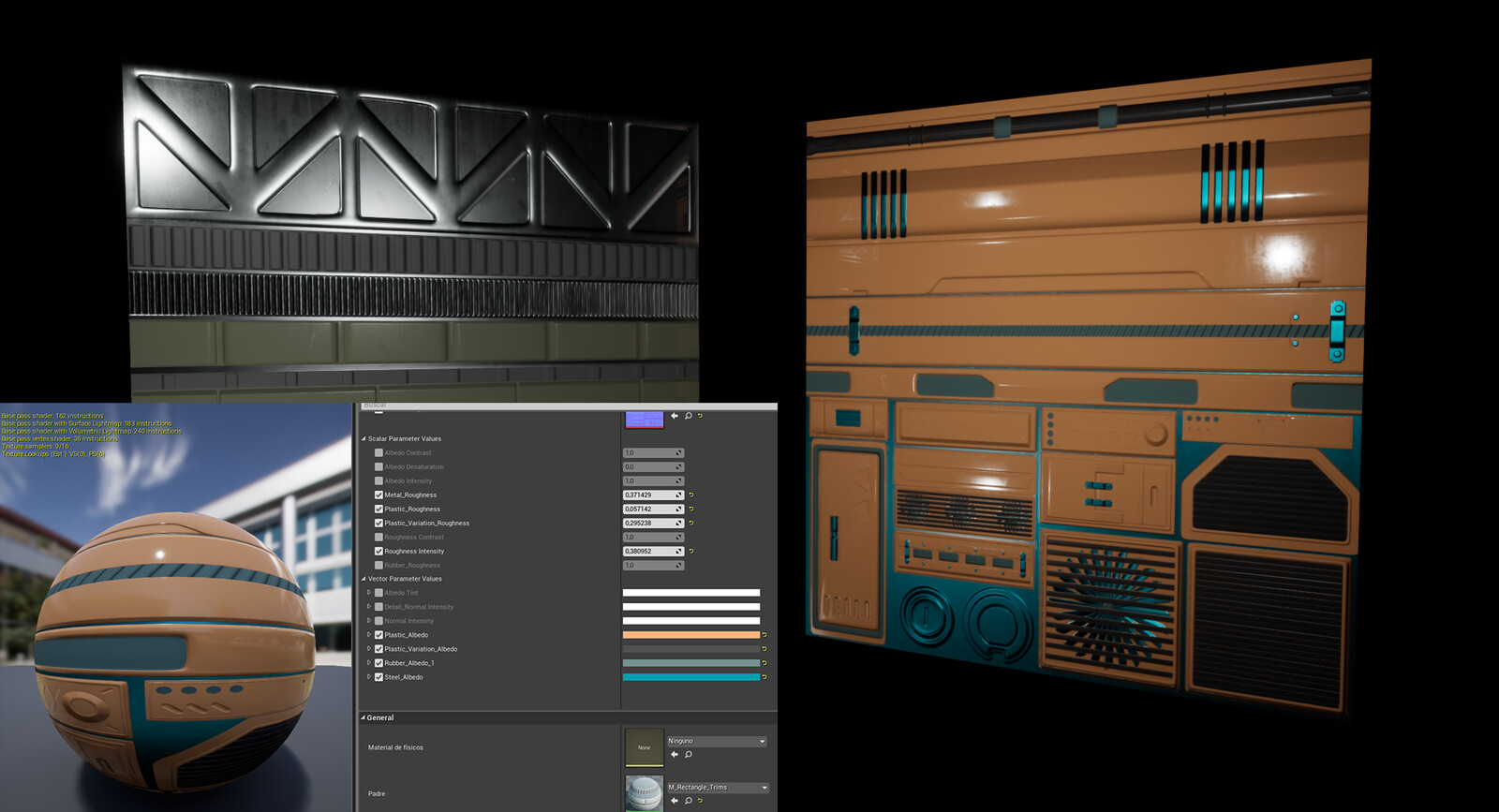This screenshot has width=1499, height=812.
Task: Open Ninguno physical material dropdown
Action: (x=717, y=741)
